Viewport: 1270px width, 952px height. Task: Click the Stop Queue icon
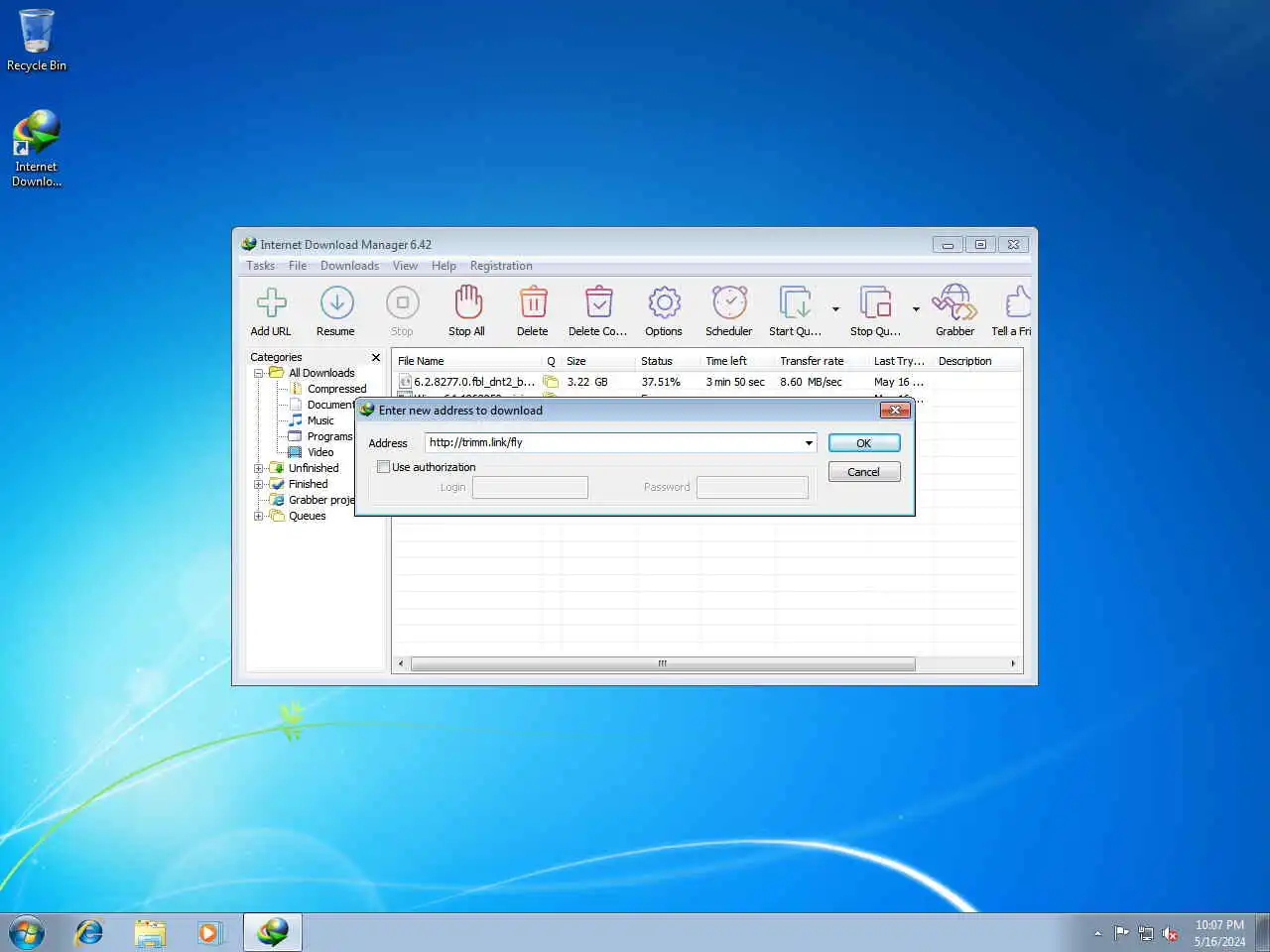tap(875, 302)
